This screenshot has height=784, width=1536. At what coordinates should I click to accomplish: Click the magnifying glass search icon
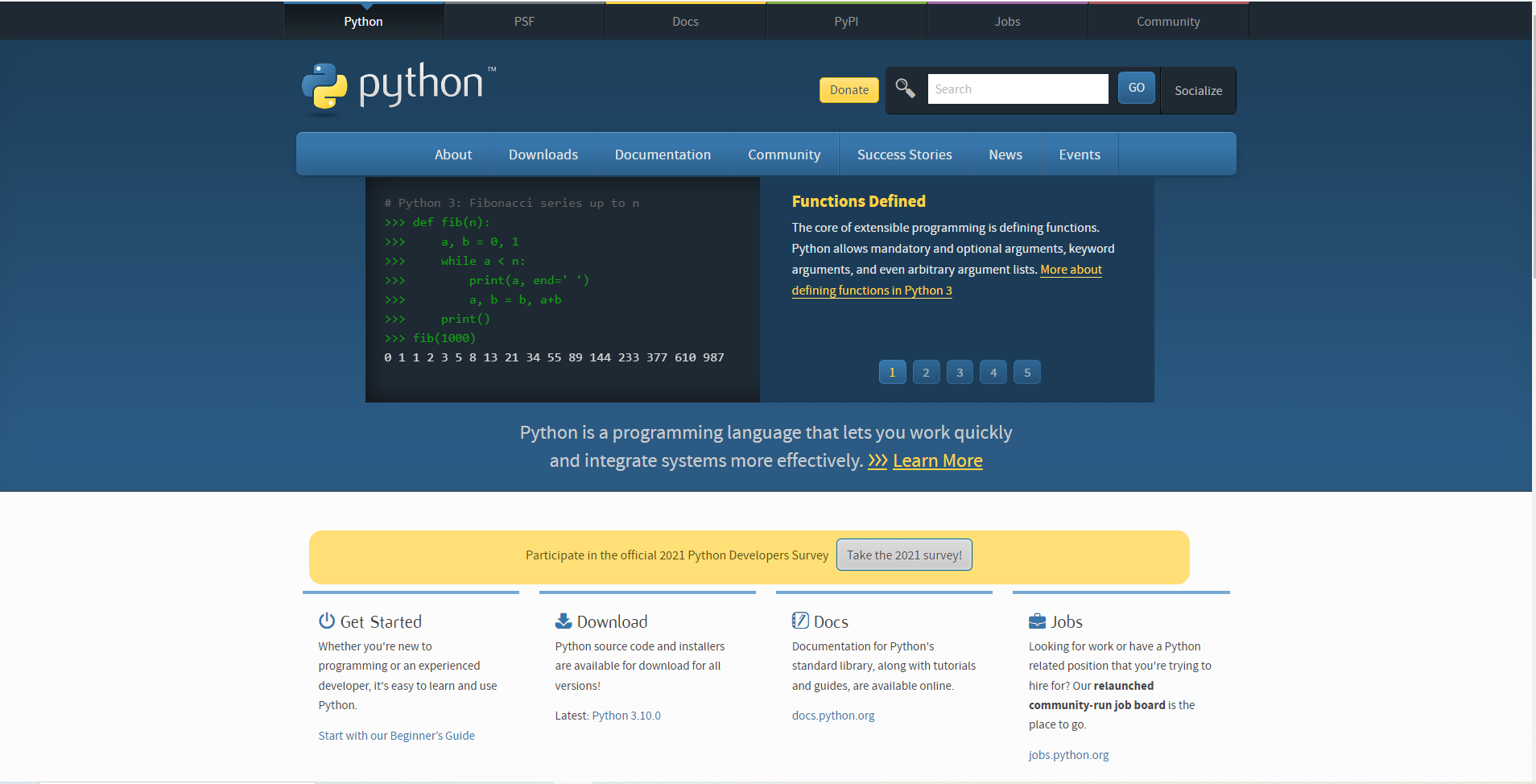click(x=906, y=89)
